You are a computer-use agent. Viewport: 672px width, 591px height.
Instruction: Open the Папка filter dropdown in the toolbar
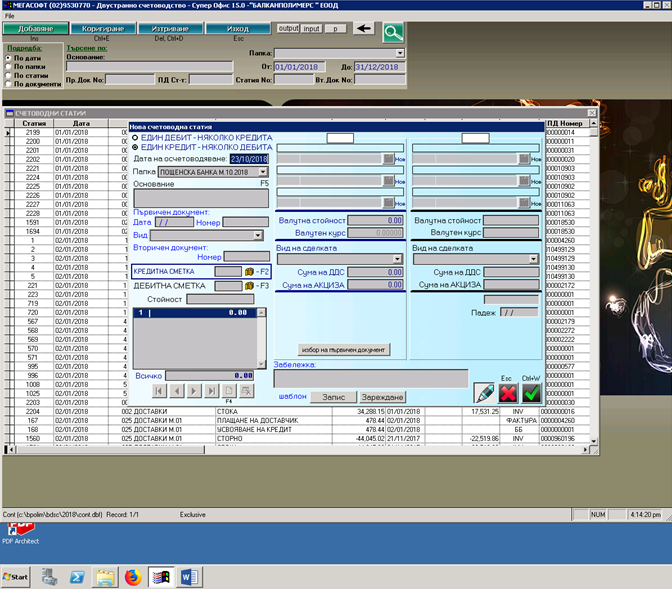tap(400, 53)
